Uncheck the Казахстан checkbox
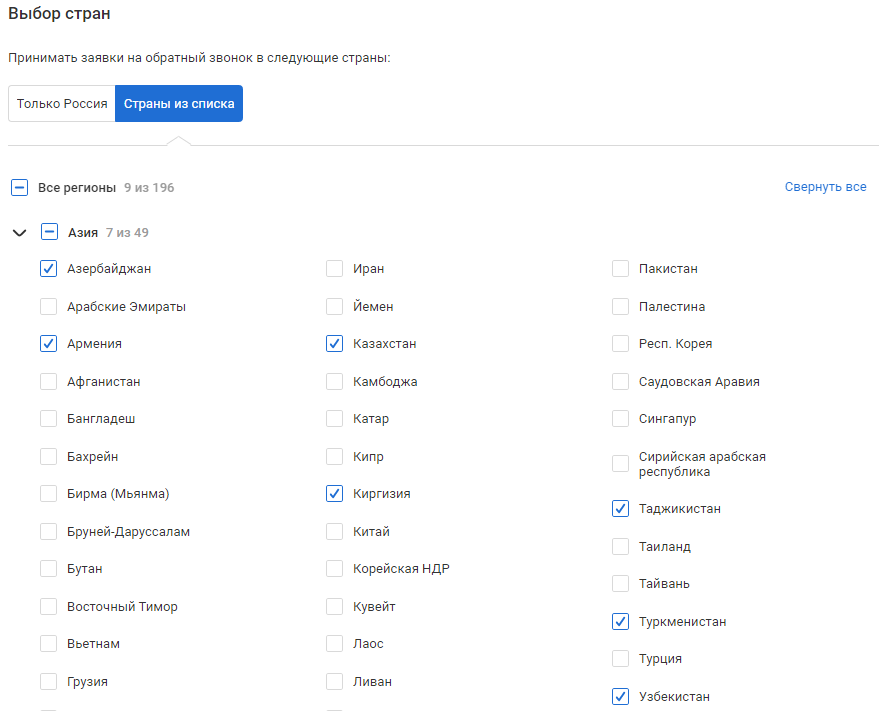 335,344
